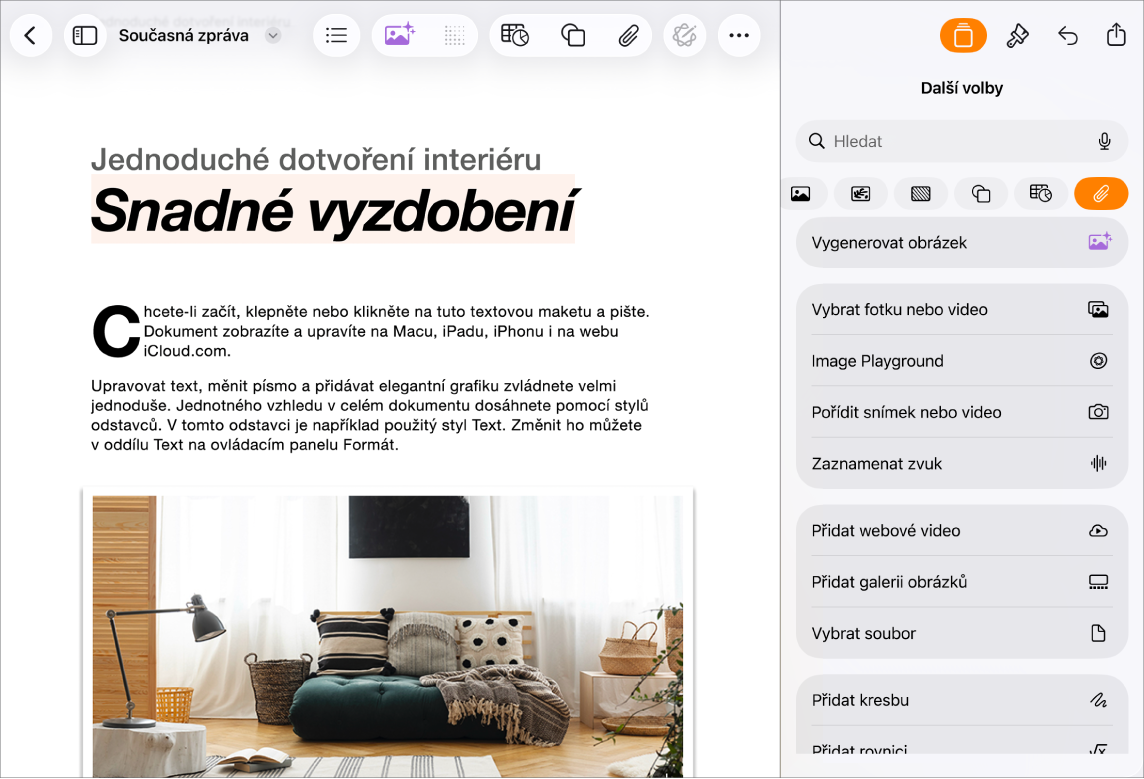Image resolution: width=1144 pixels, height=779 pixels.
Task: Select Vybrat fotku nebo video
Action: 962,310
